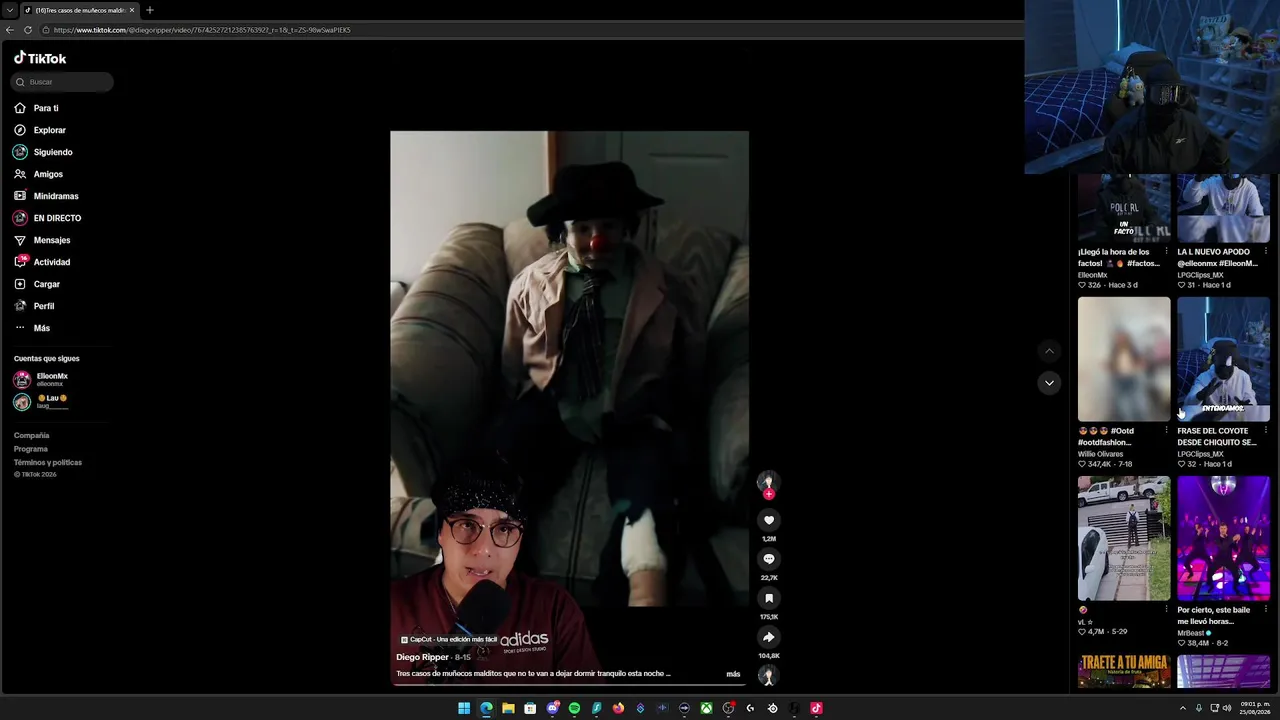Open the Programa footer link
Viewport: 1280px width, 720px height.
coord(30,449)
